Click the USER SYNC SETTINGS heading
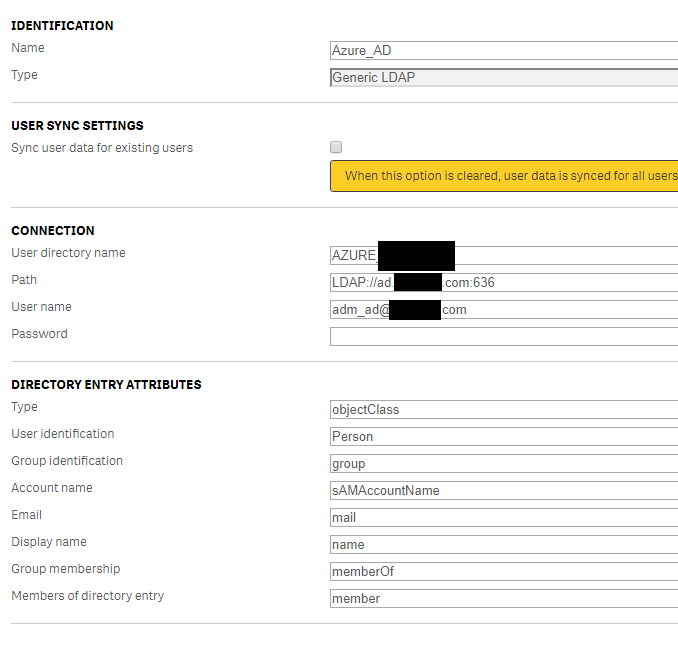The width and height of the screenshot is (678, 646). click(77, 125)
